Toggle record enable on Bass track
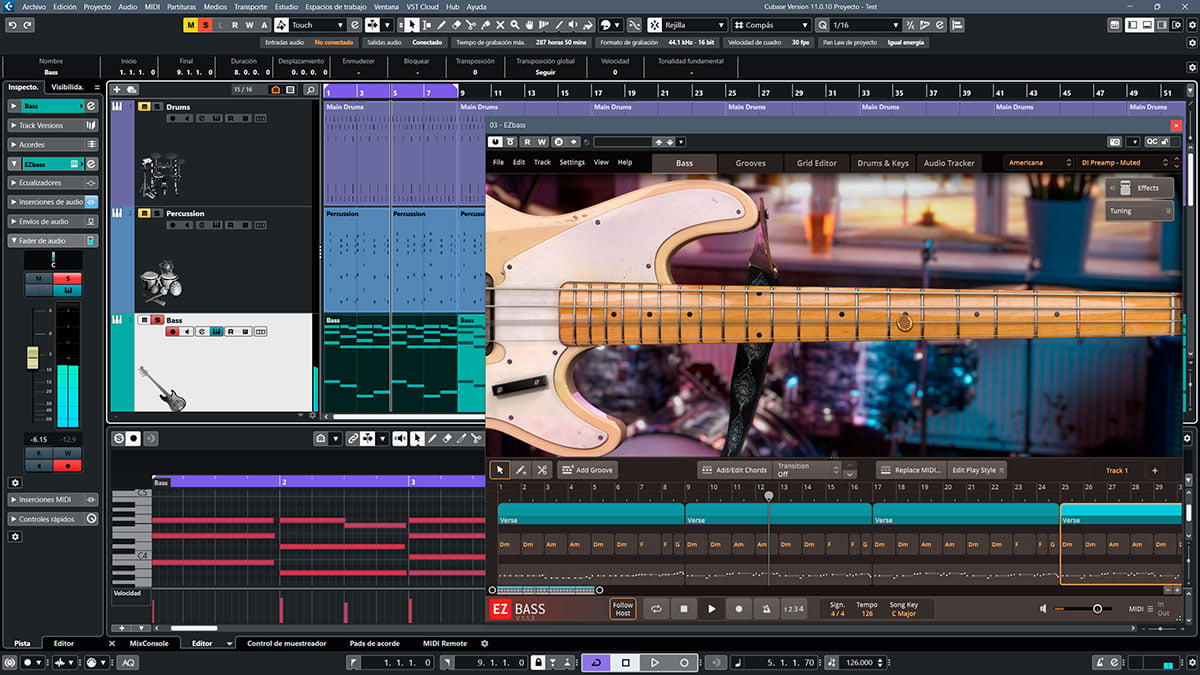Viewport: 1200px width, 675px height. (171, 331)
